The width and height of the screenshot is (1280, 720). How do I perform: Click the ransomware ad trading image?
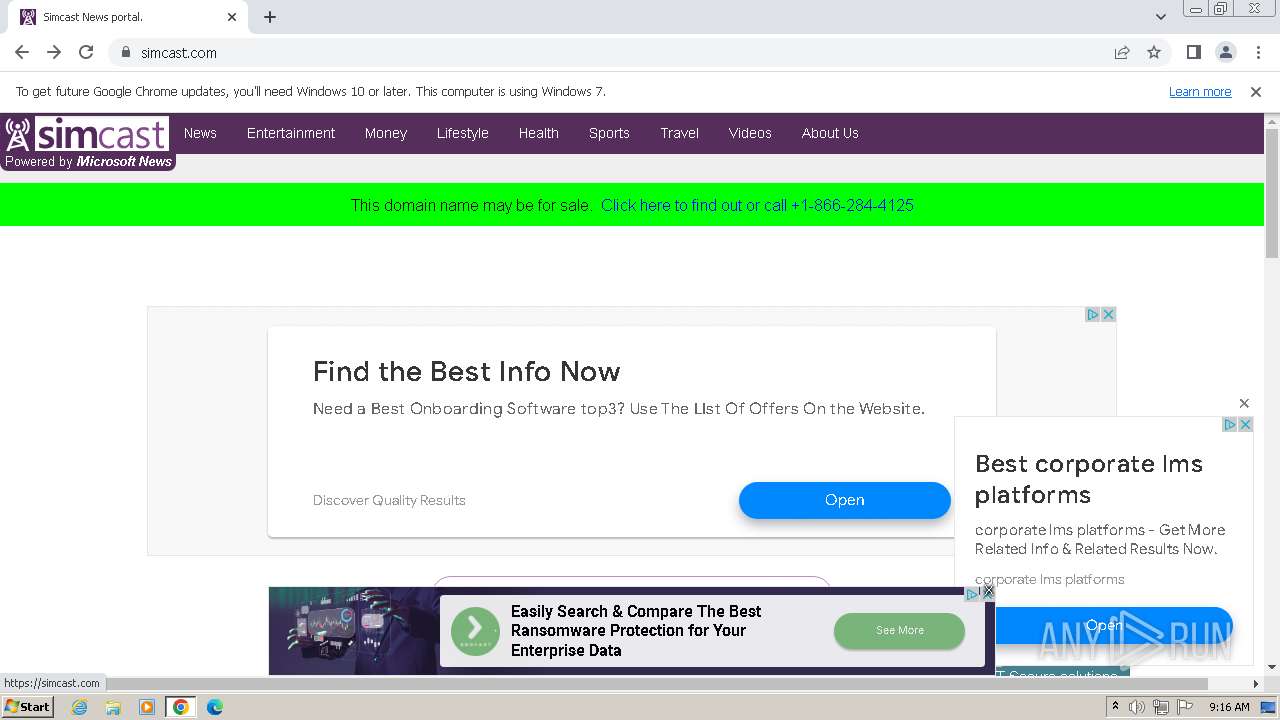pyautogui.click(x=354, y=631)
